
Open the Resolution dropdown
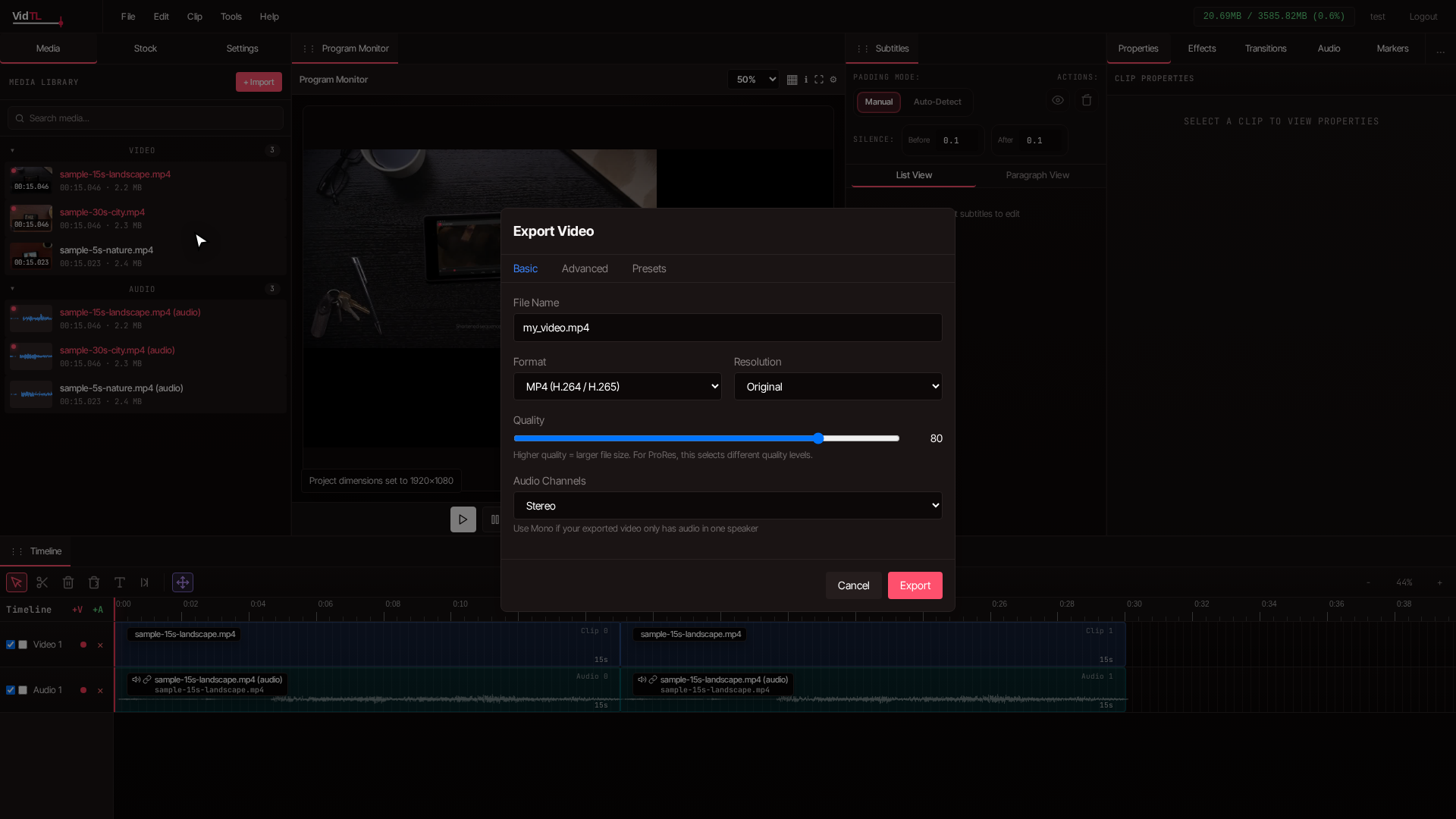(x=838, y=387)
